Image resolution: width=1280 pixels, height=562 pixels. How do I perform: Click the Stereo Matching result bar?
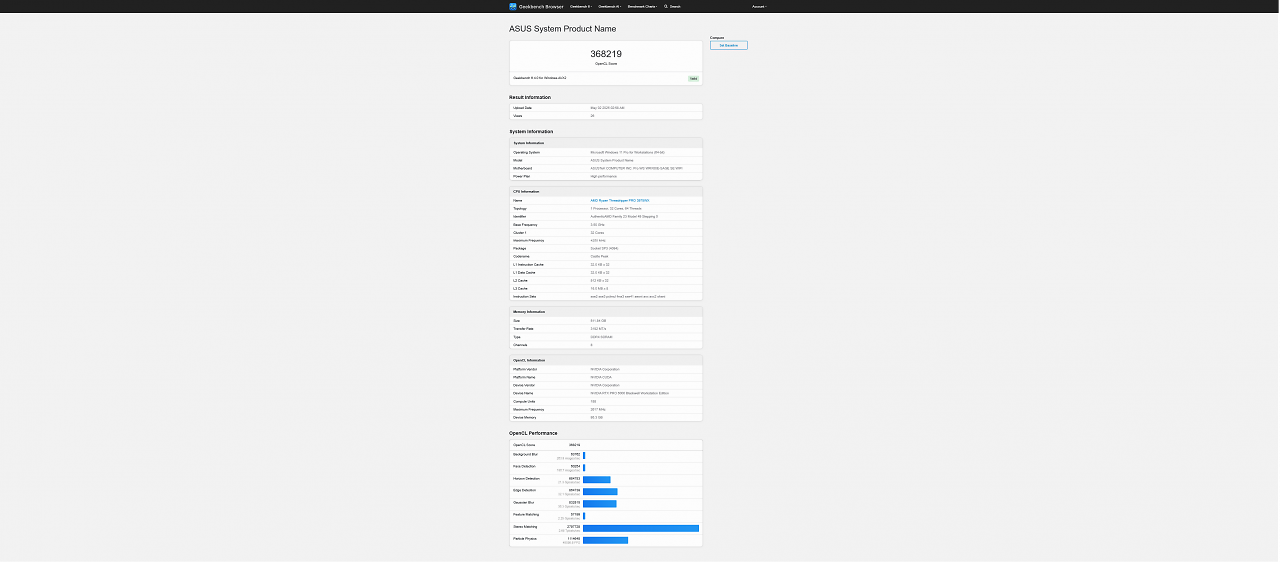(x=641, y=527)
